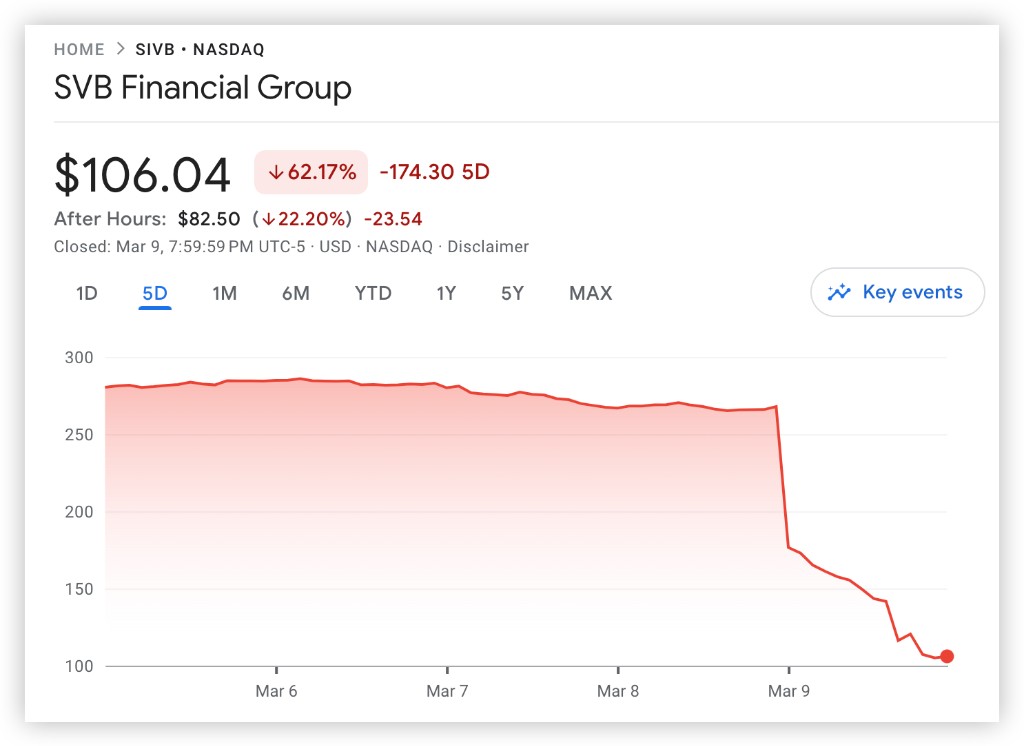Switch to the 6M range tab
The width and height of the screenshot is (1024, 746).
click(296, 294)
